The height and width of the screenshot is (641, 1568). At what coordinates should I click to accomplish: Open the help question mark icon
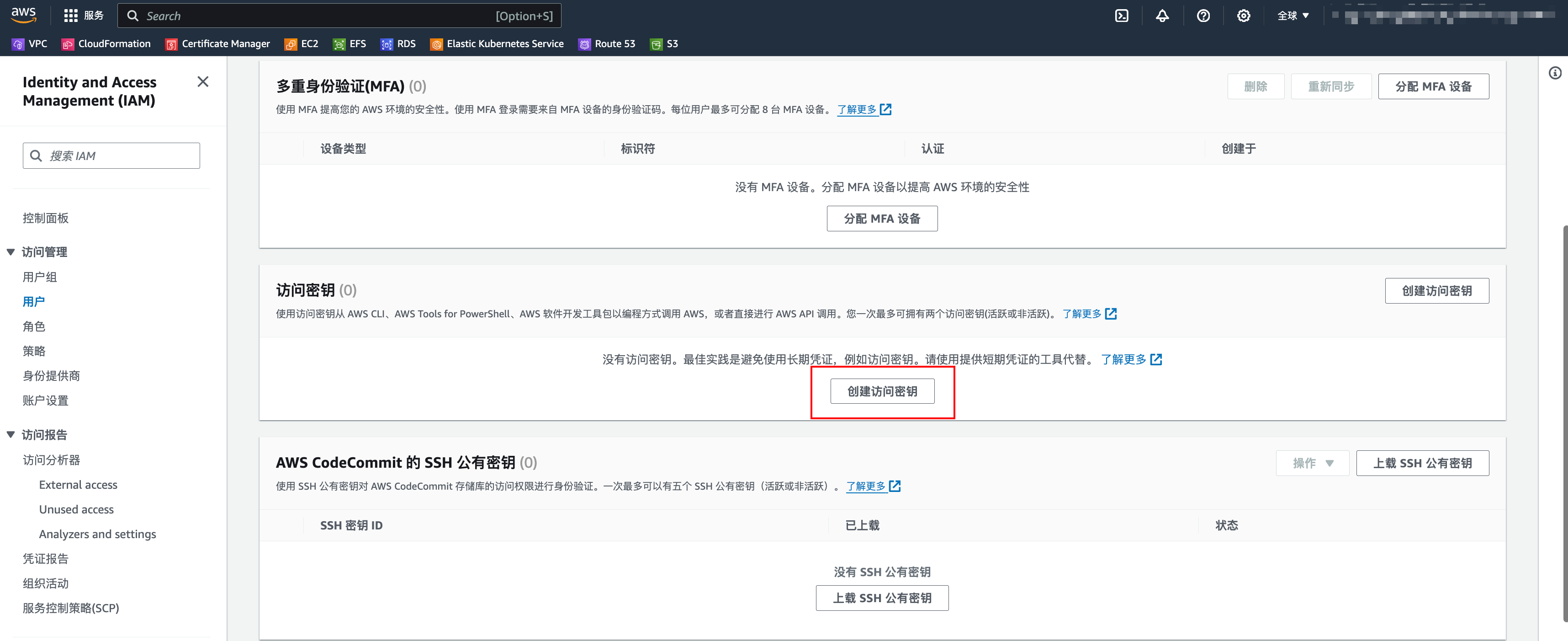tap(1203, 16)
